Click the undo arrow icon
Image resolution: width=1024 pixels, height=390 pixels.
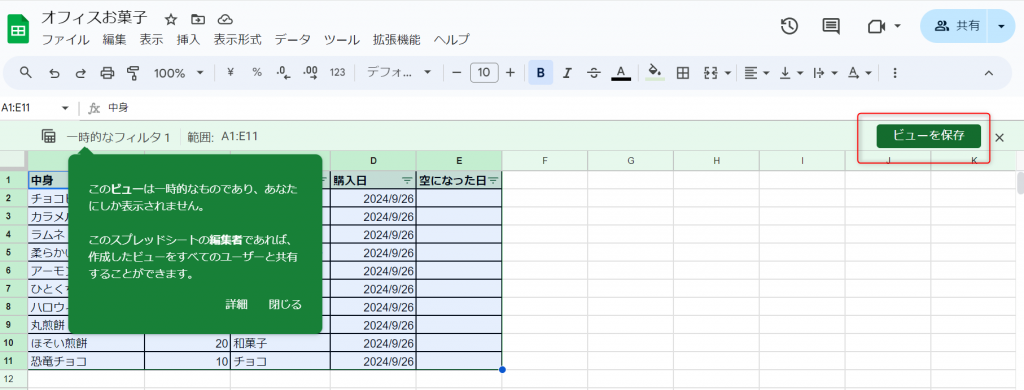[x=55, y=73]
